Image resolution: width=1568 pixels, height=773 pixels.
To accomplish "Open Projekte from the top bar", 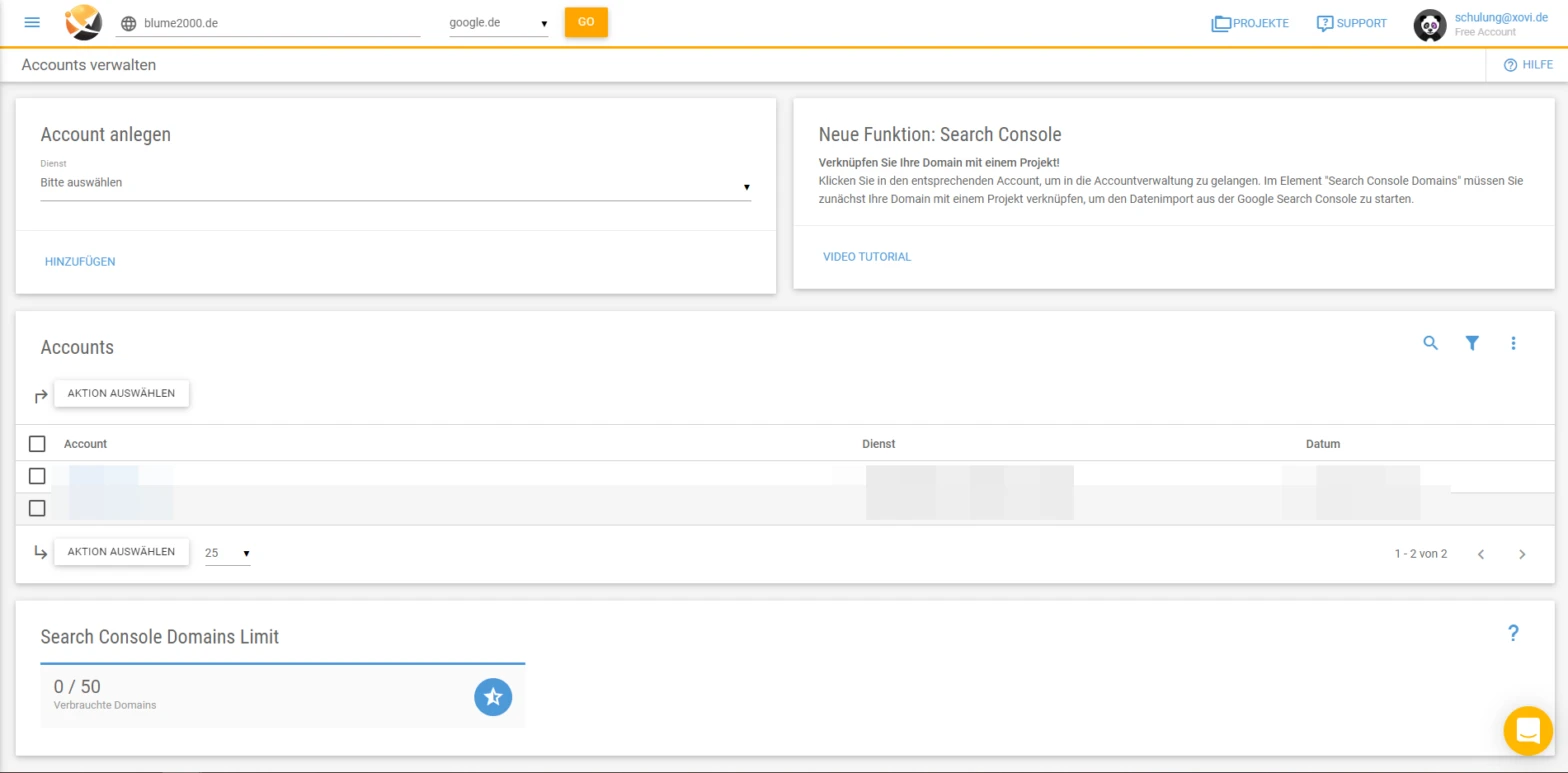I will click(x=1249, y=23).
